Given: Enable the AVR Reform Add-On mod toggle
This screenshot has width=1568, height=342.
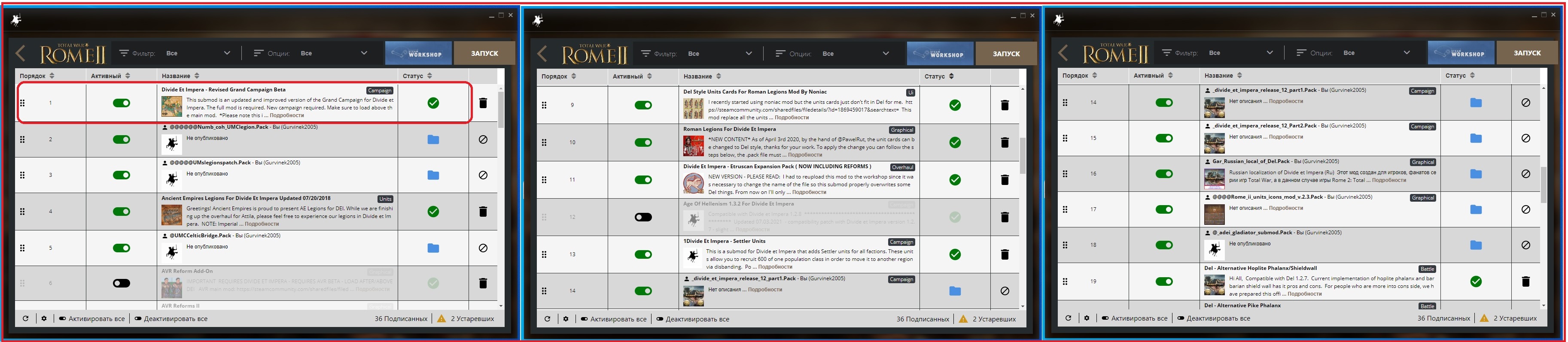Looking at the screenshot, I should click(121, 283).
